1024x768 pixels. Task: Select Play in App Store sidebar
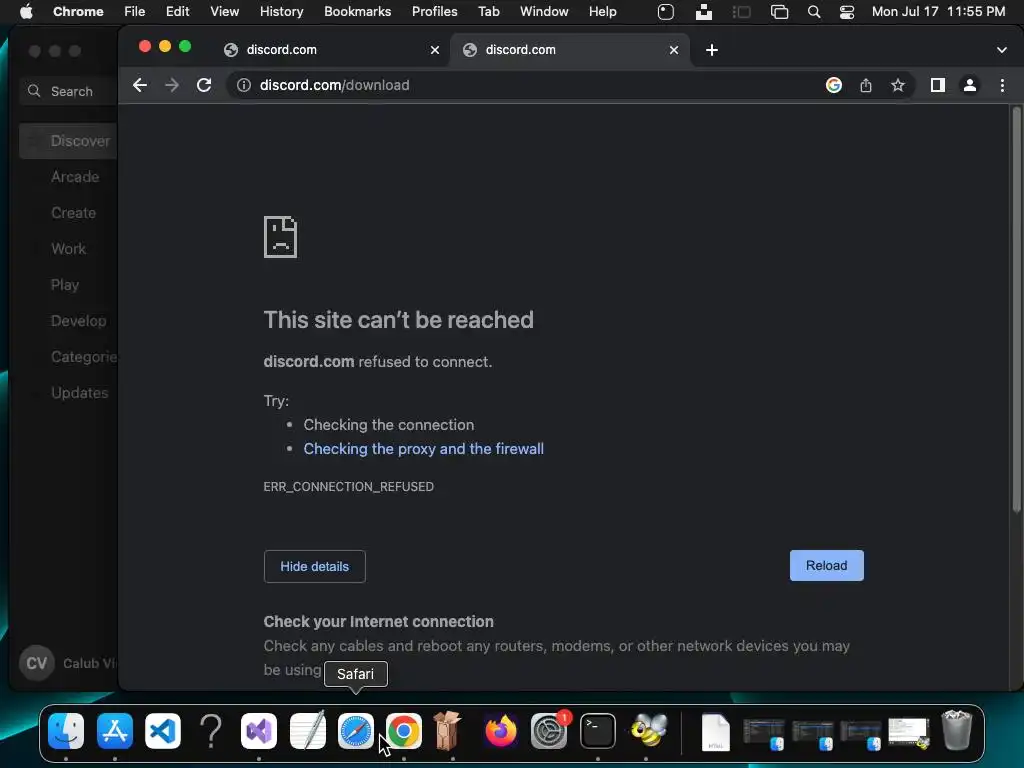(65, 285)
